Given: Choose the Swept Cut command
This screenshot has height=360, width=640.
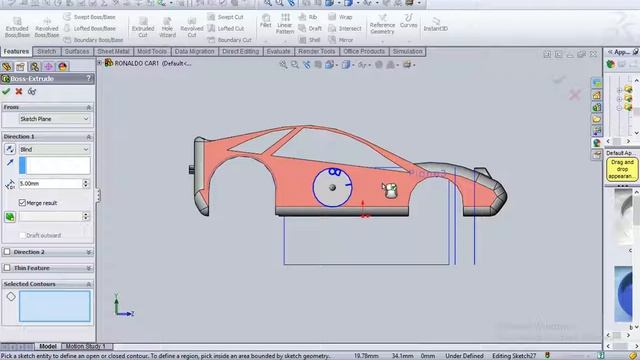Looking at the screenshot, I should (x=226, y=17).
